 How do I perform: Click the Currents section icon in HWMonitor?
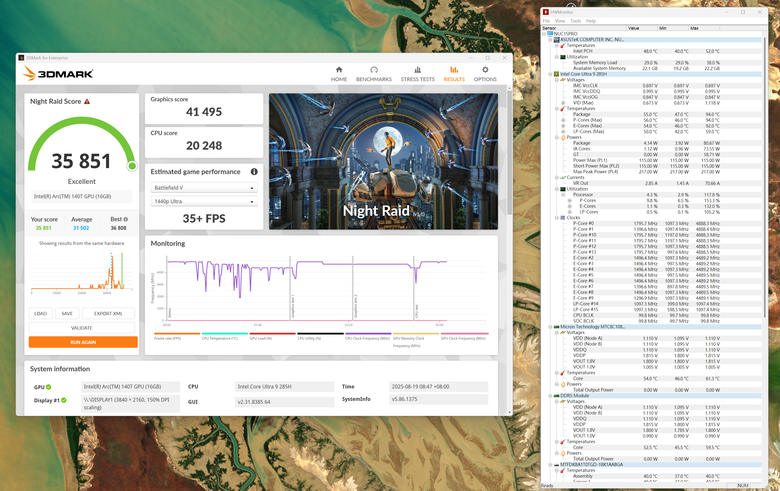click(563, 178)
